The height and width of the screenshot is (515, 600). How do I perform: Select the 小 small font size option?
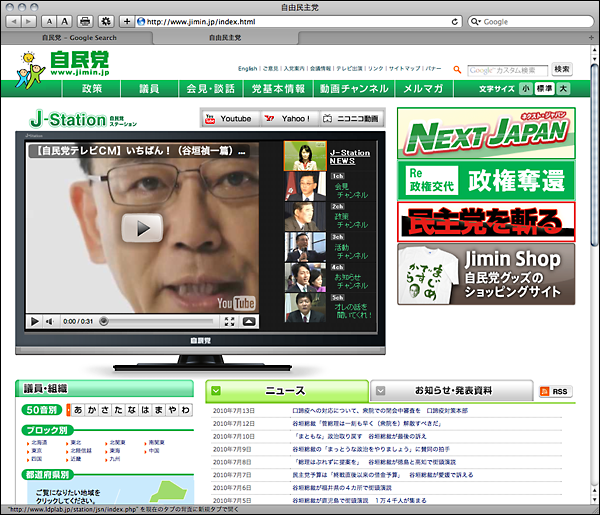525,89
